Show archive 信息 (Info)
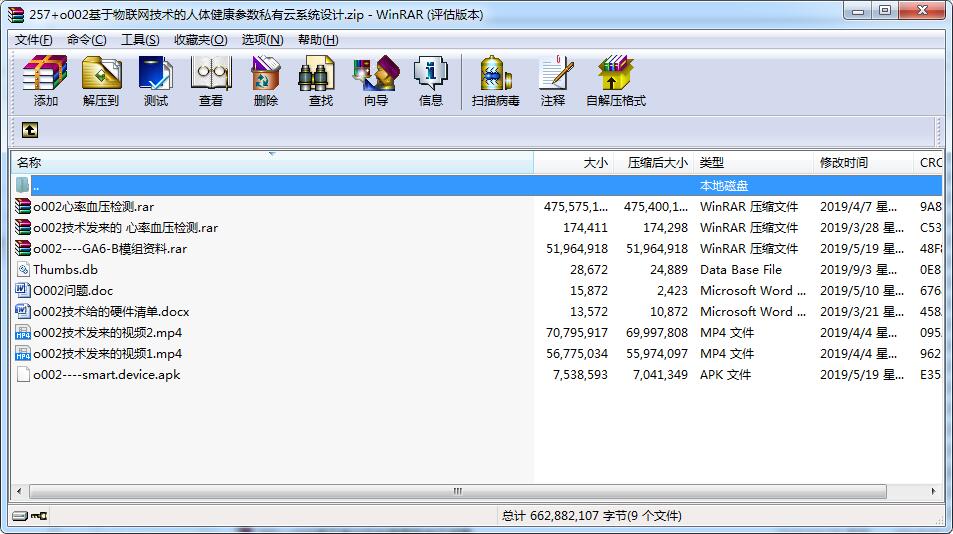 pyautogui.click(x=430, y=81)
